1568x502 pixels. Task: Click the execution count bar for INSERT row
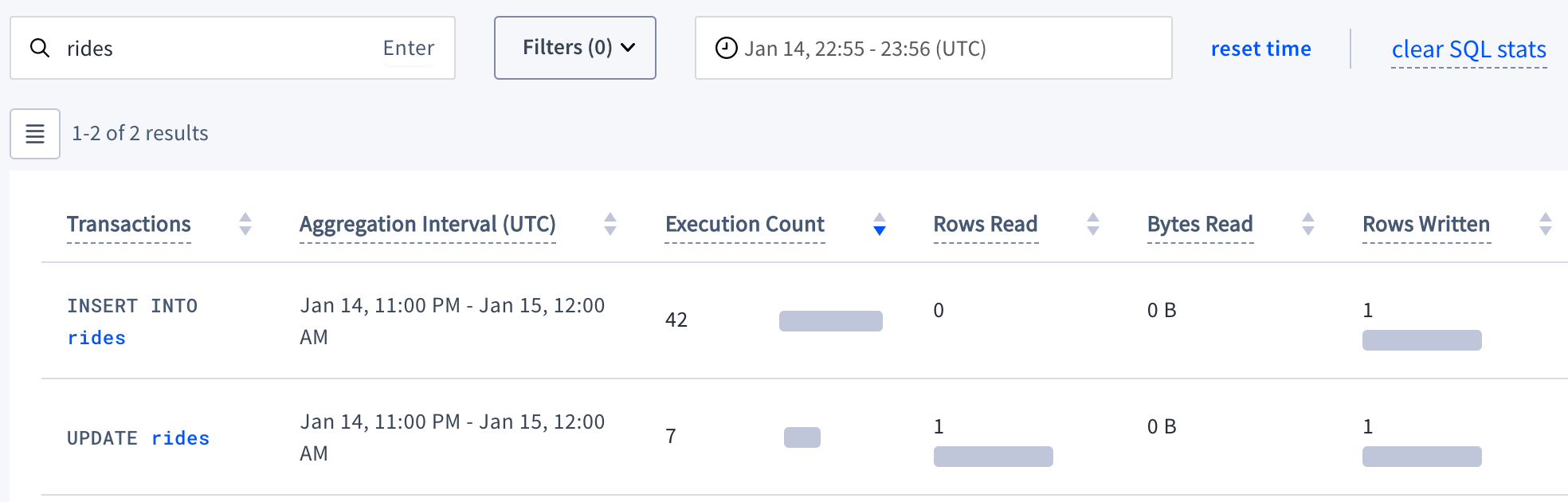pyautogui.click(x=830, y=321)
